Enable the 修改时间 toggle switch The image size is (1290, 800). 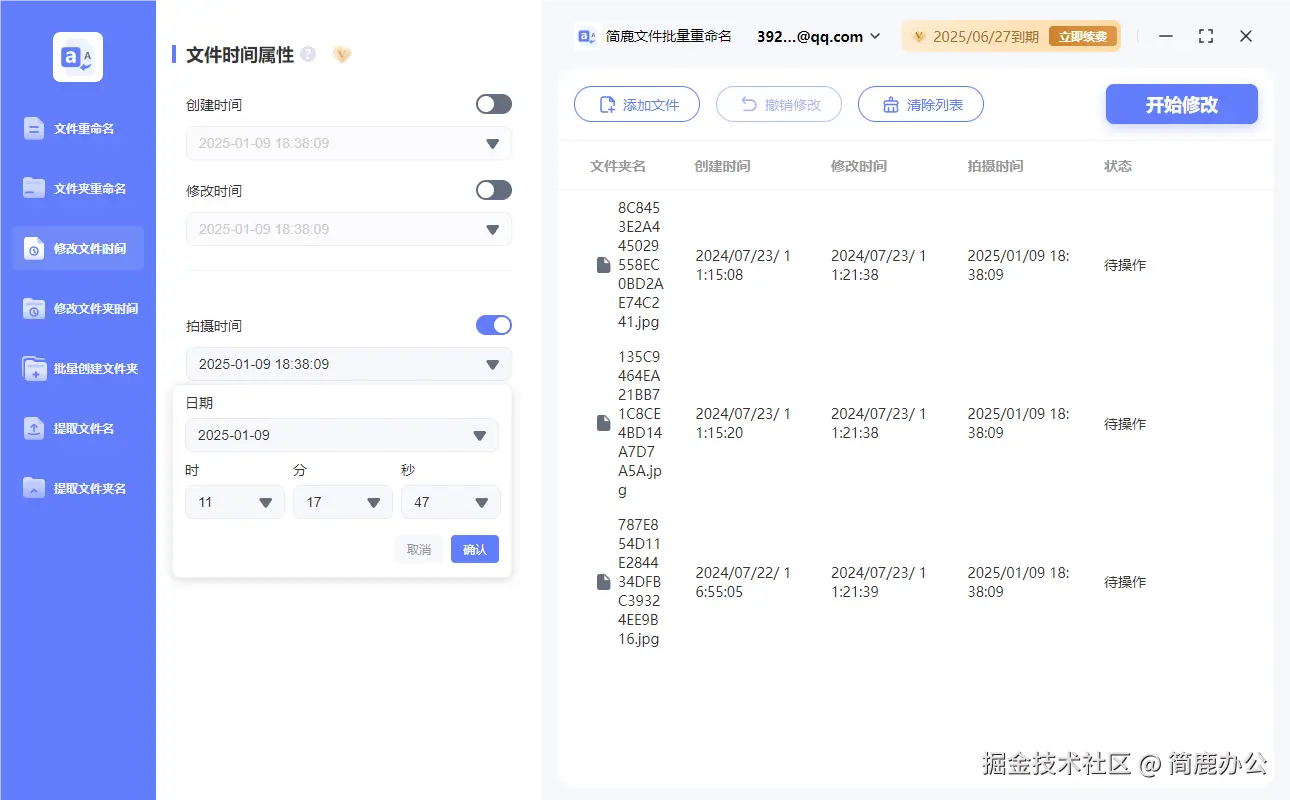coord(493,190)
